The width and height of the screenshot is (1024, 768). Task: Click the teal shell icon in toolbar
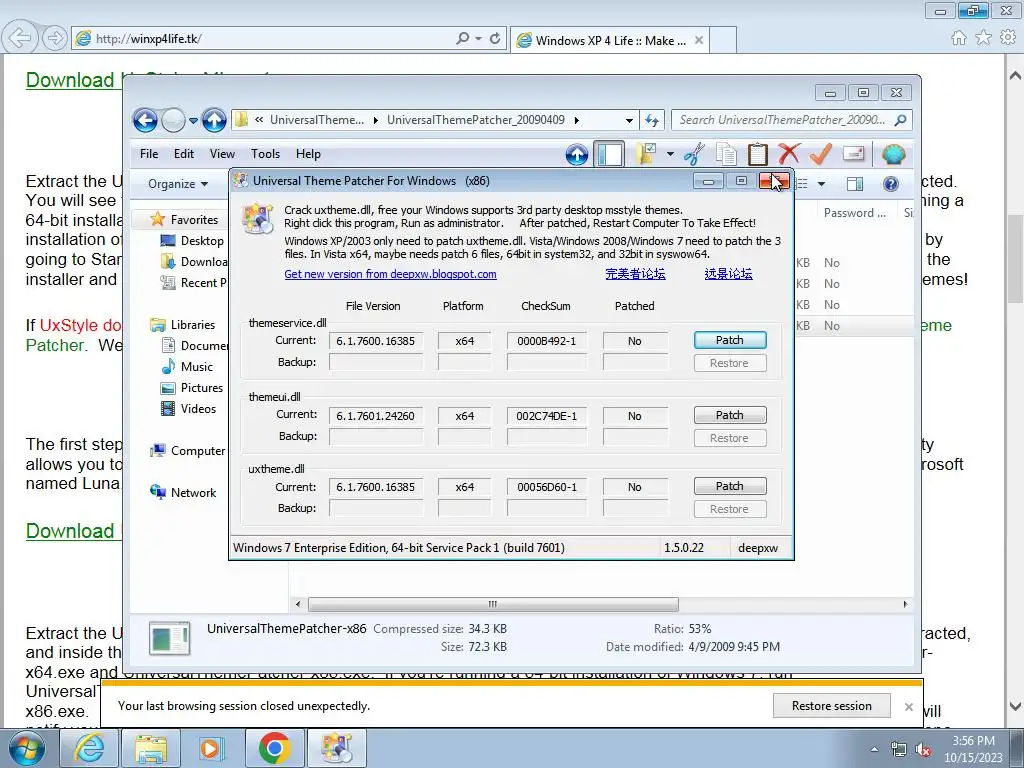tap(893, 155)
